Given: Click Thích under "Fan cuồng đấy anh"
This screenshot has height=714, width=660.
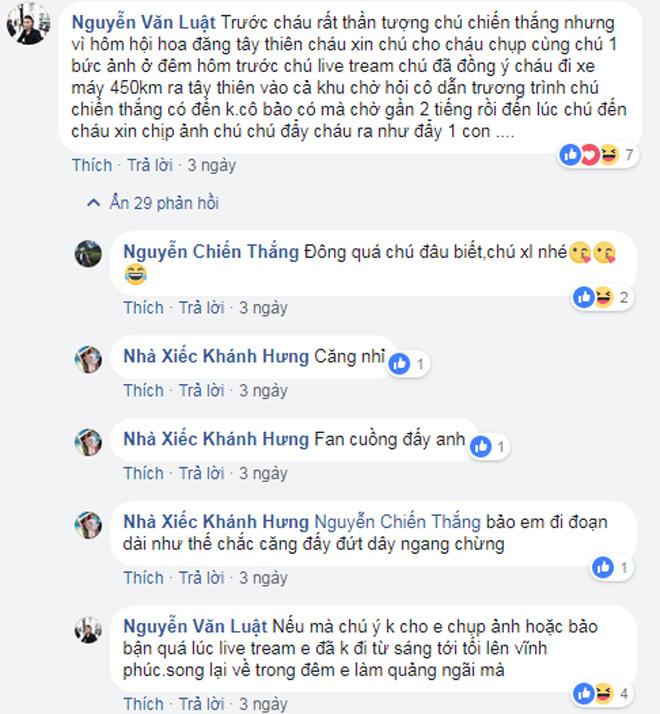Looking at the screenshot, I should click(143, 473).
